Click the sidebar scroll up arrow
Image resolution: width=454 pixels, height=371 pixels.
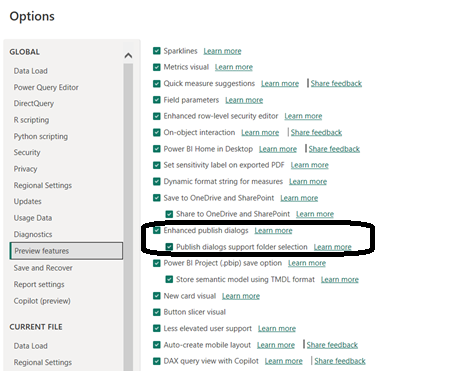point(128,55)
